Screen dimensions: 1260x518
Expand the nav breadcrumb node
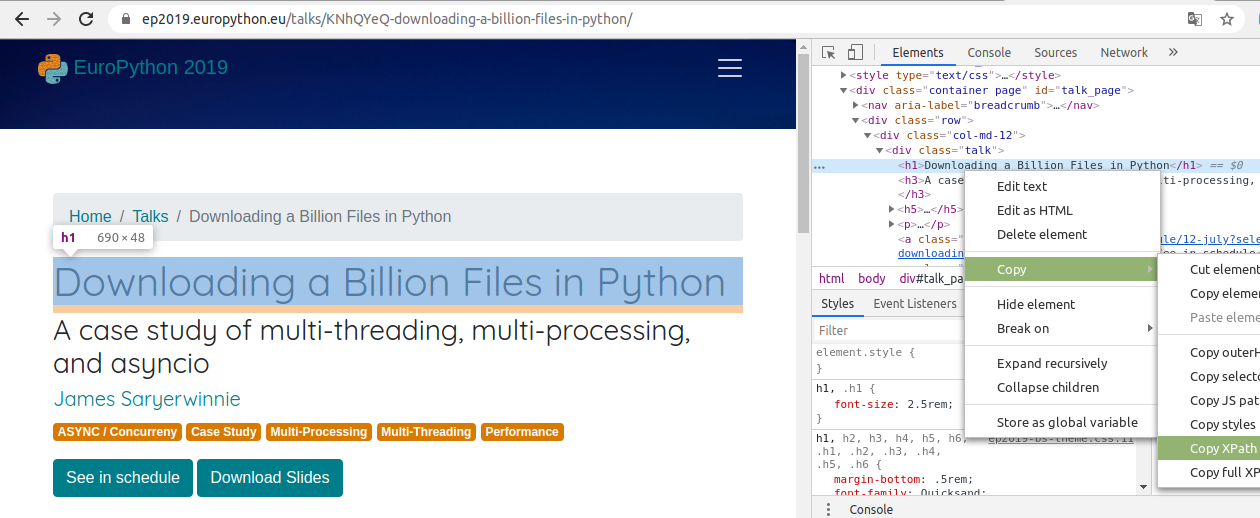[856, 105]
